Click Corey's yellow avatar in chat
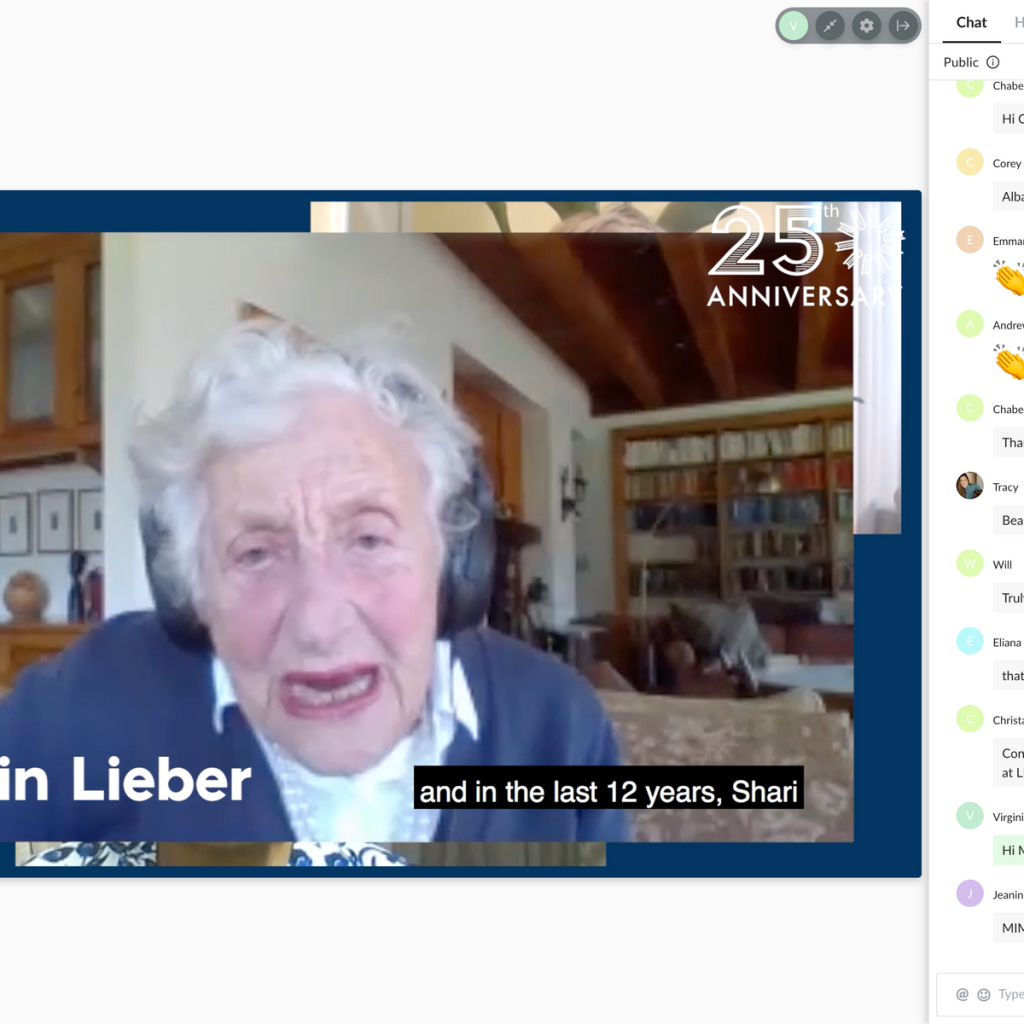1024x1024 pixels. (x=970, y=162)
